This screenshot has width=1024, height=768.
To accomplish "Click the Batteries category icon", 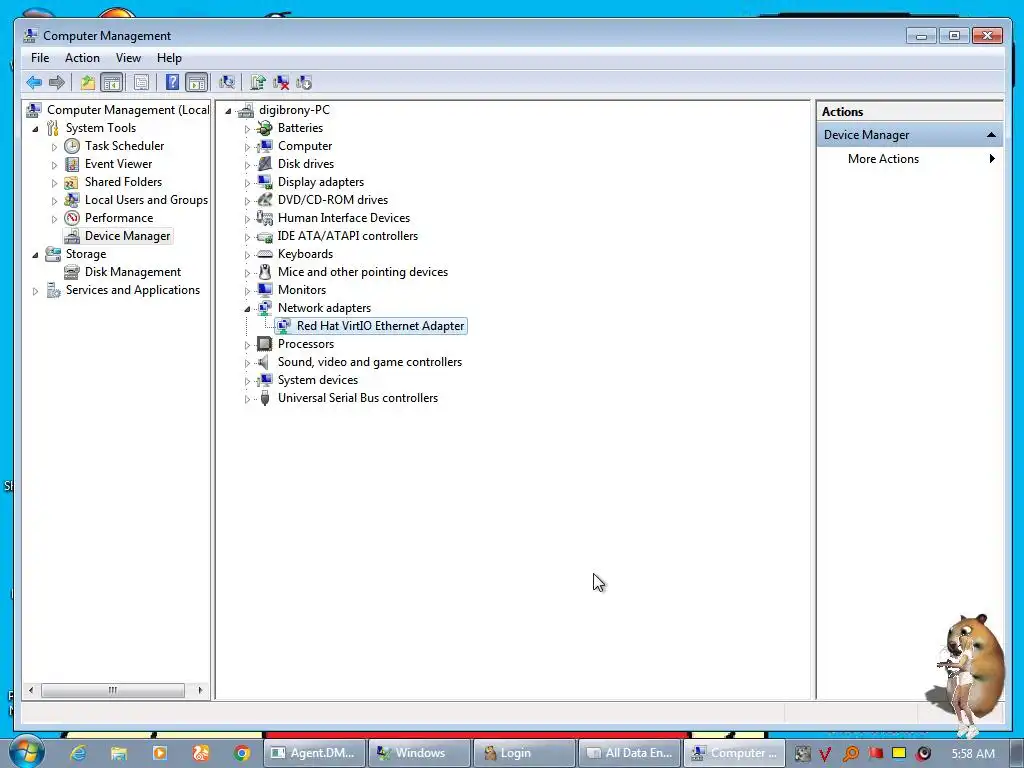I will (x=264, y=128).
